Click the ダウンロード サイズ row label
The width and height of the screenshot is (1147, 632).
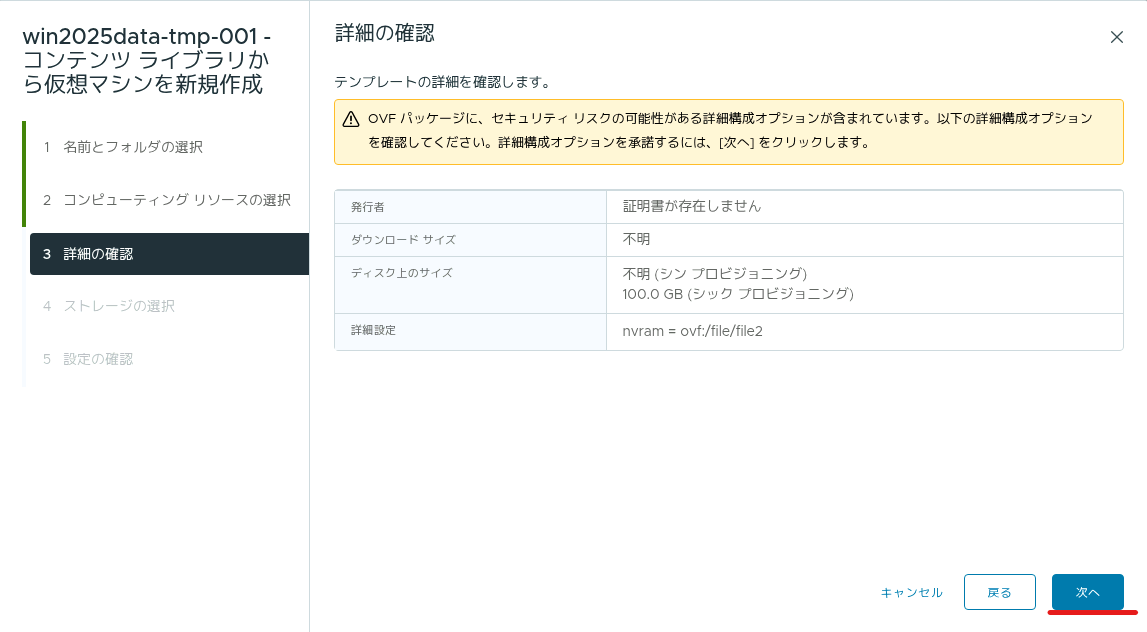coord(403,240)
